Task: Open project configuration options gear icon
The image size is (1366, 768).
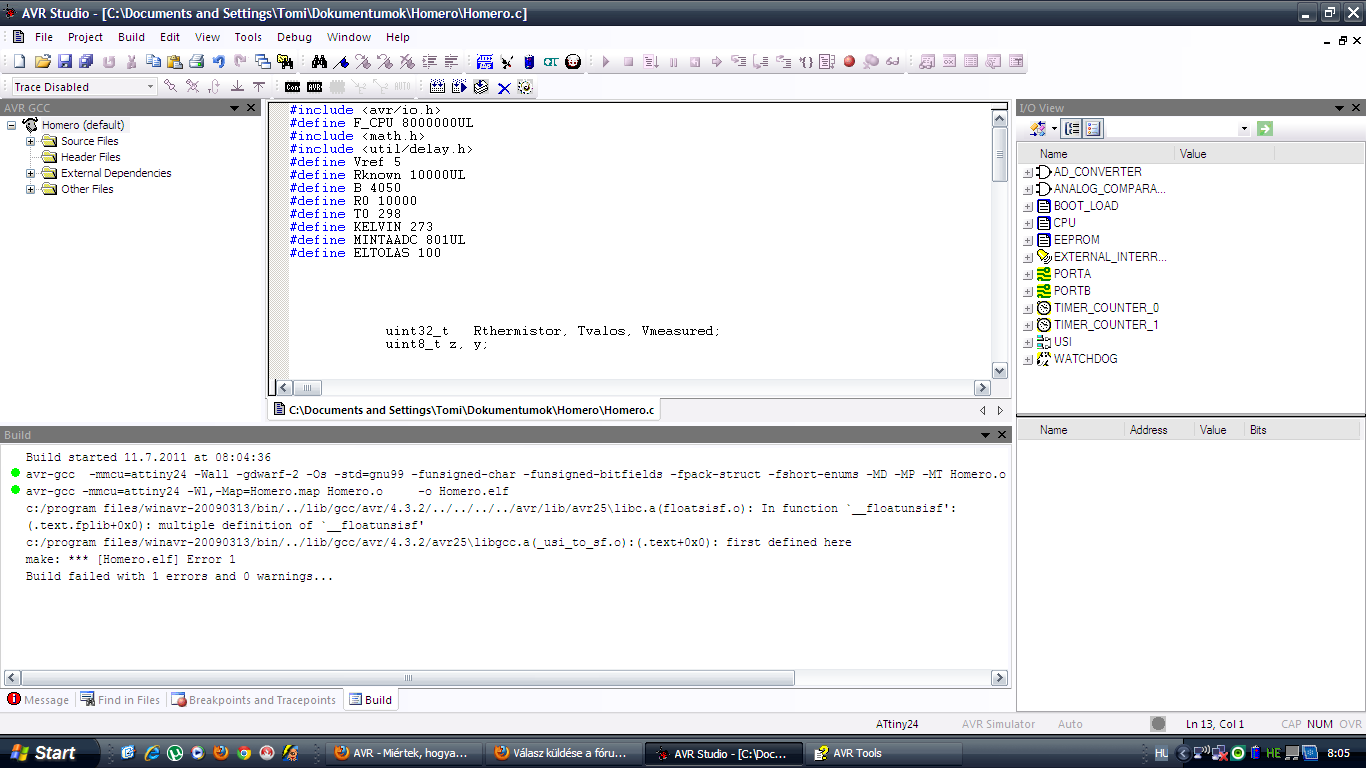Action: [525, 87]
